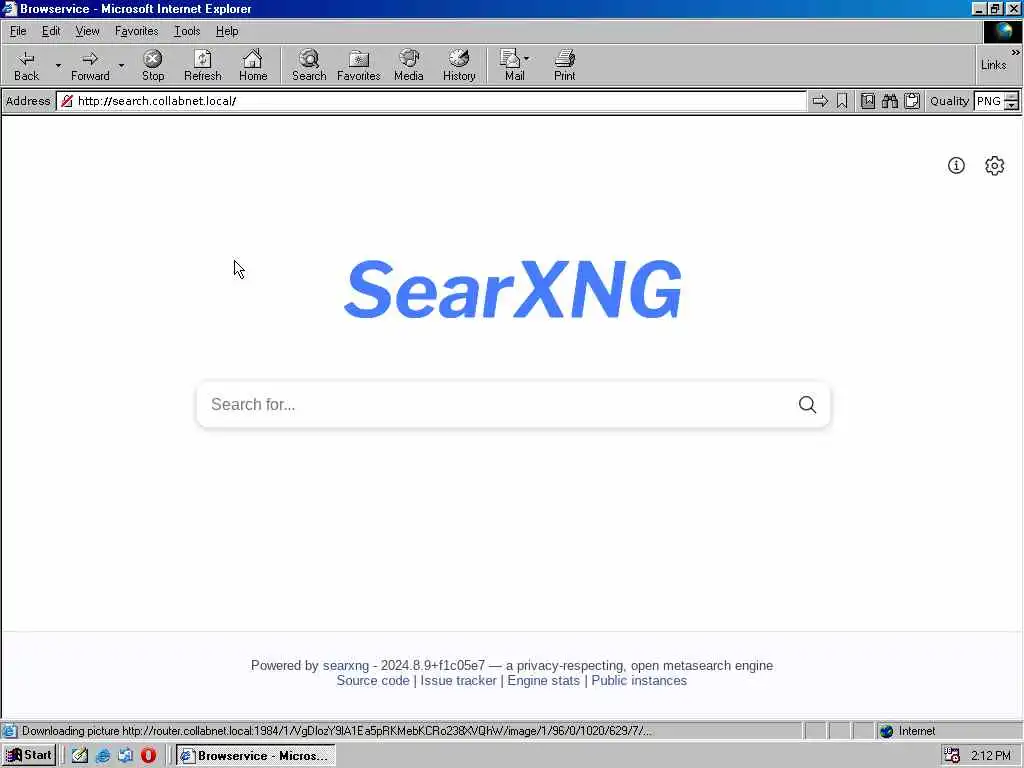Image resolution: width=1024 pixels, height=768 pixels.
Task: Click the bookmarked page icon next to binoculars
Action: pyautogui.click(x=867, y=101)
